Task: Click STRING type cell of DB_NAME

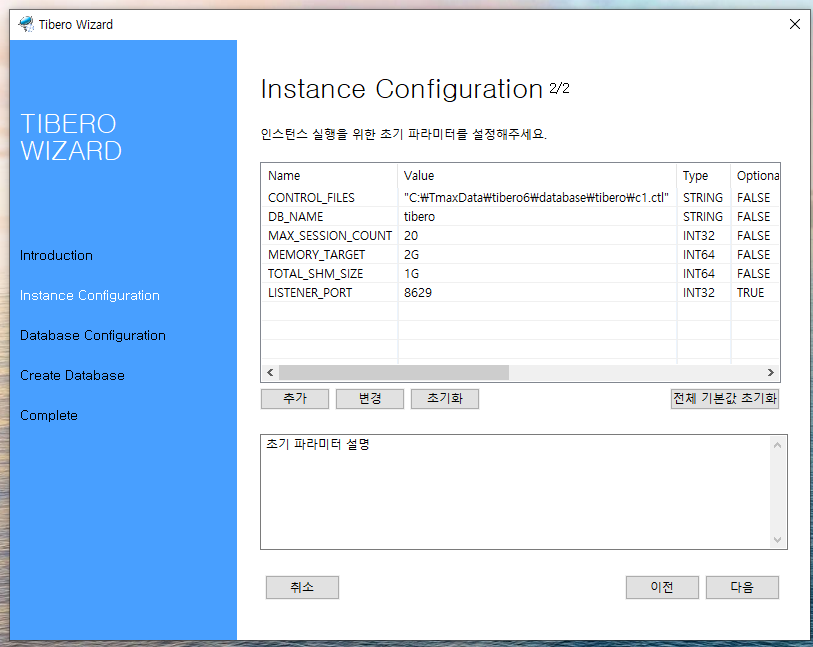Action: pyautogui.click(x=703, y=217)
